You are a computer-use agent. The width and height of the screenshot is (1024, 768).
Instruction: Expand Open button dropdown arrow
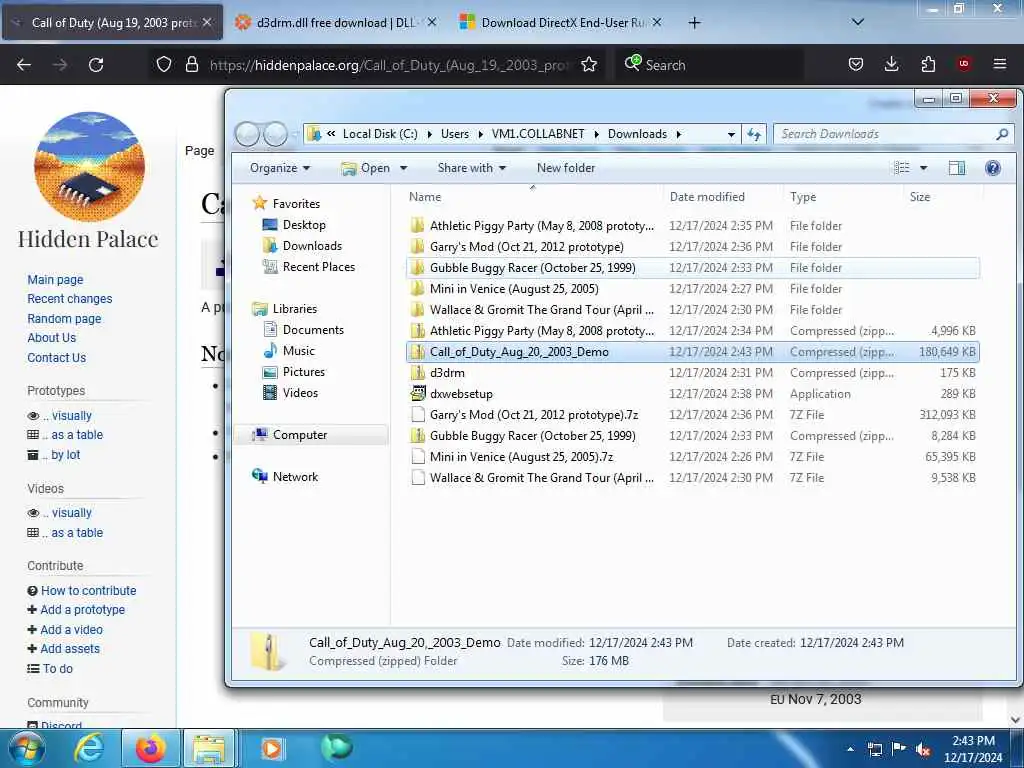pos(404,168)
